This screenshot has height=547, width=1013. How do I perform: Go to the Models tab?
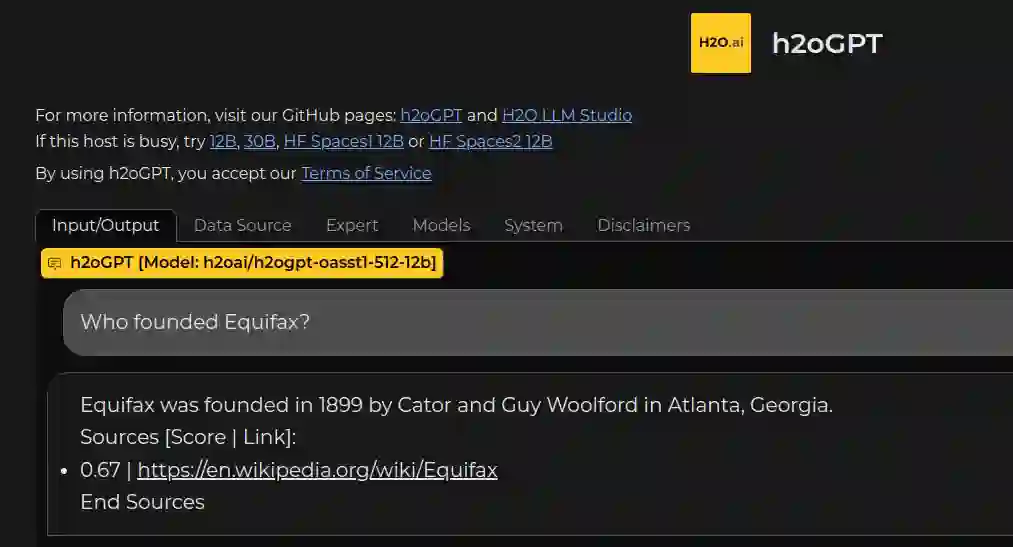(441, 226)
